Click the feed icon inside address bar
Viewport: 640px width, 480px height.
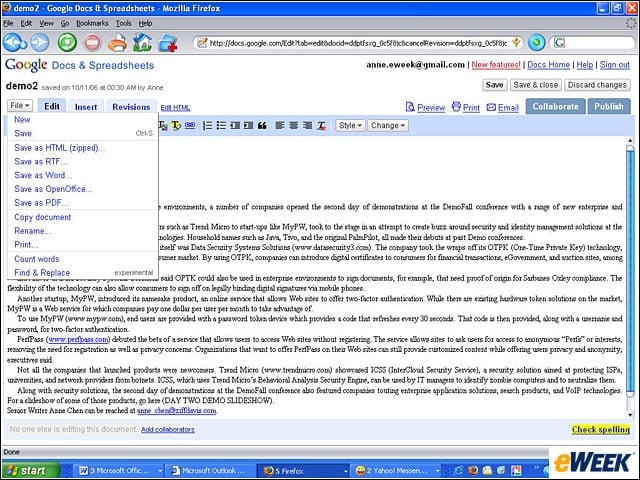click(x=516, y=42)
